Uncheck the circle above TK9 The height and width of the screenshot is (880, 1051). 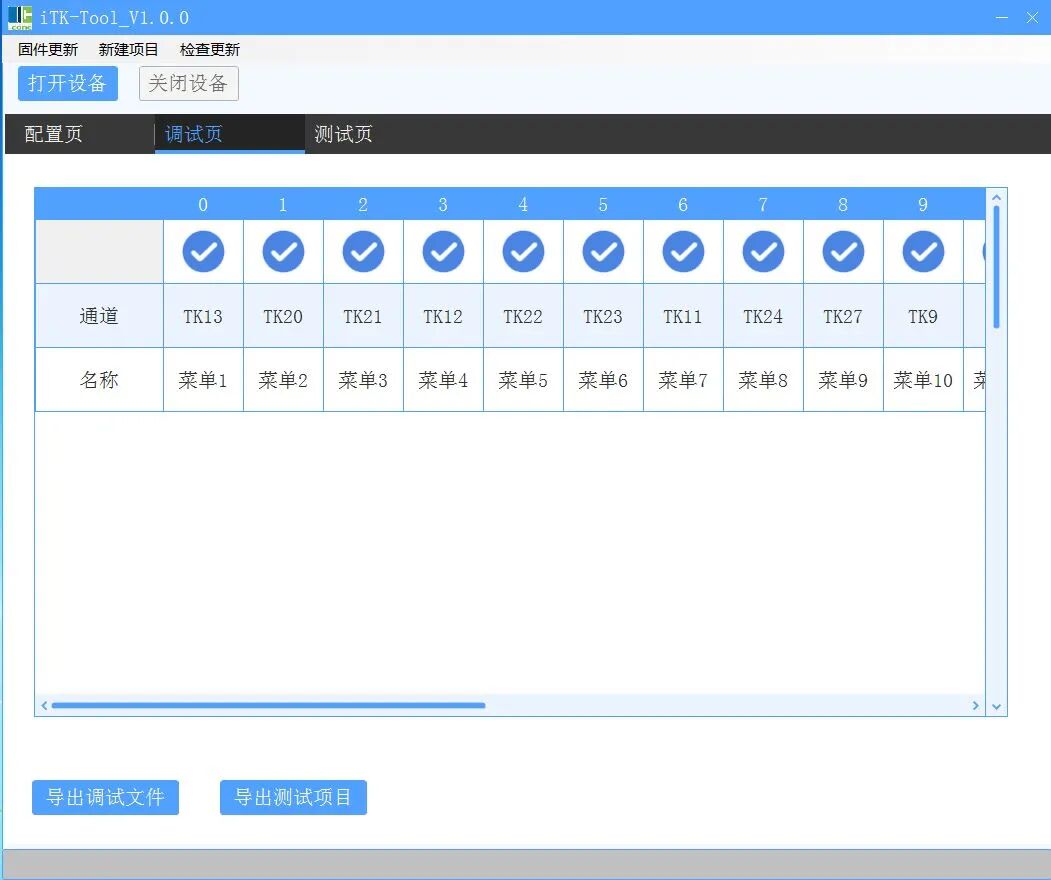924,251
